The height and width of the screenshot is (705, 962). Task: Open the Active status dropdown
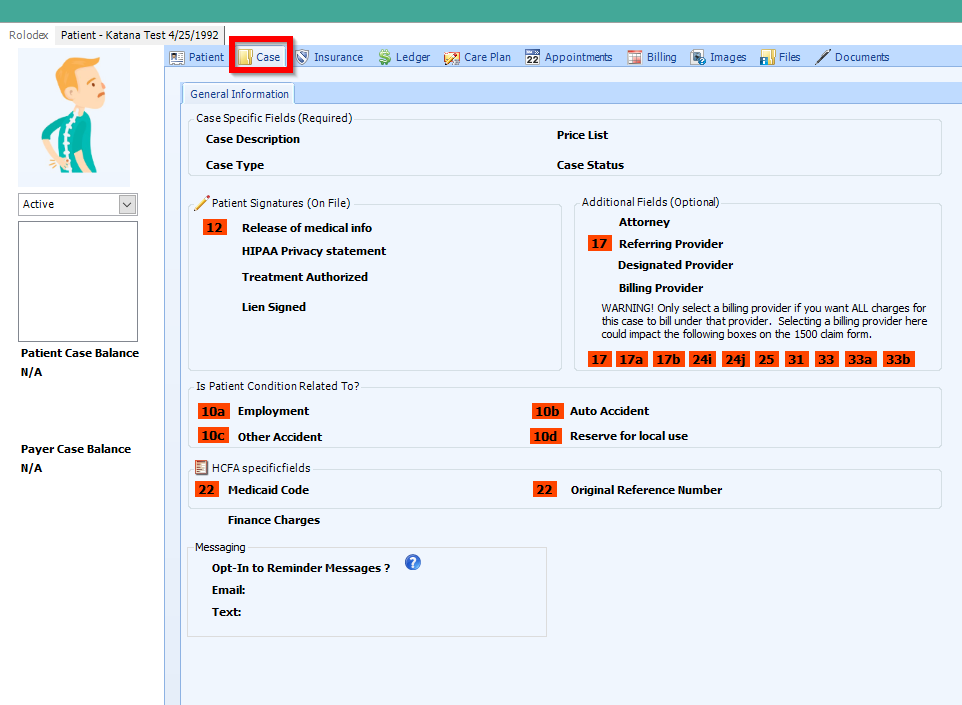coord(126,204)
